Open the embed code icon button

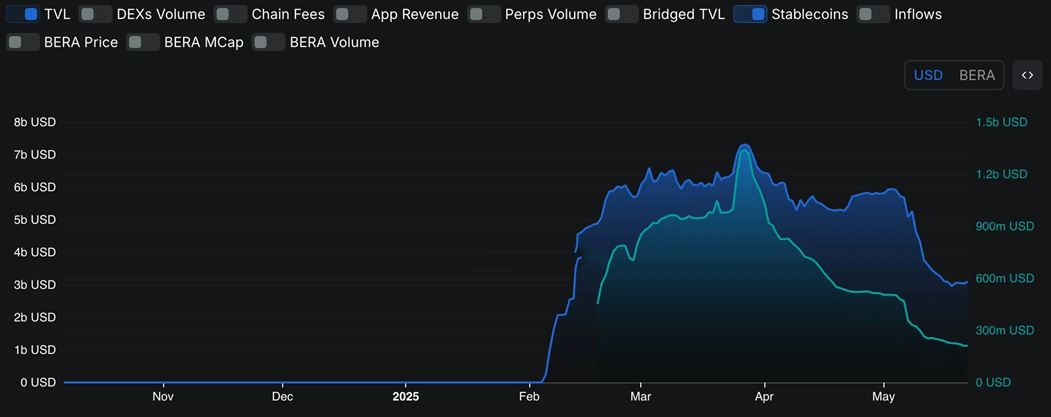click(x=1027, y=75)
